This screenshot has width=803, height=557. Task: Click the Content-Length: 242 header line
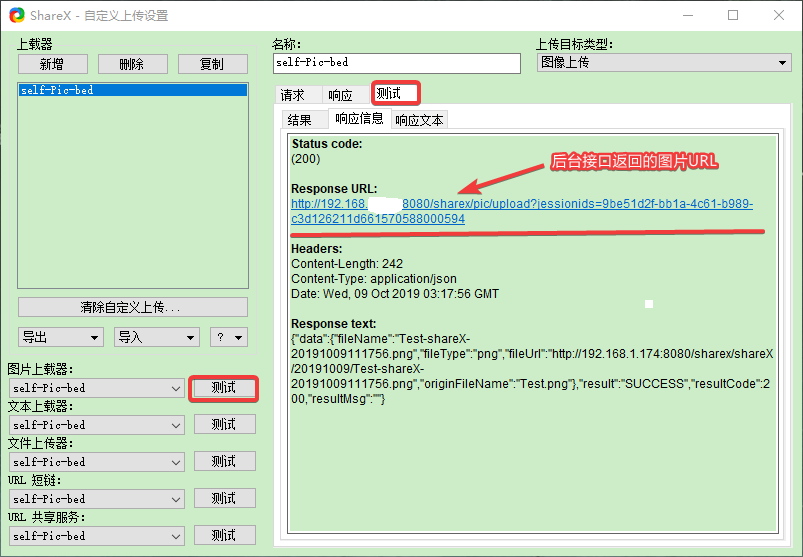pyautogui.click(x=347, y=264)
